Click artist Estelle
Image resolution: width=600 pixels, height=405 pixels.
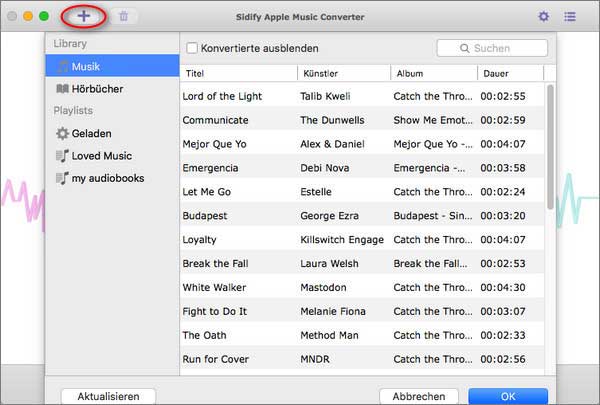coord(316,192)
